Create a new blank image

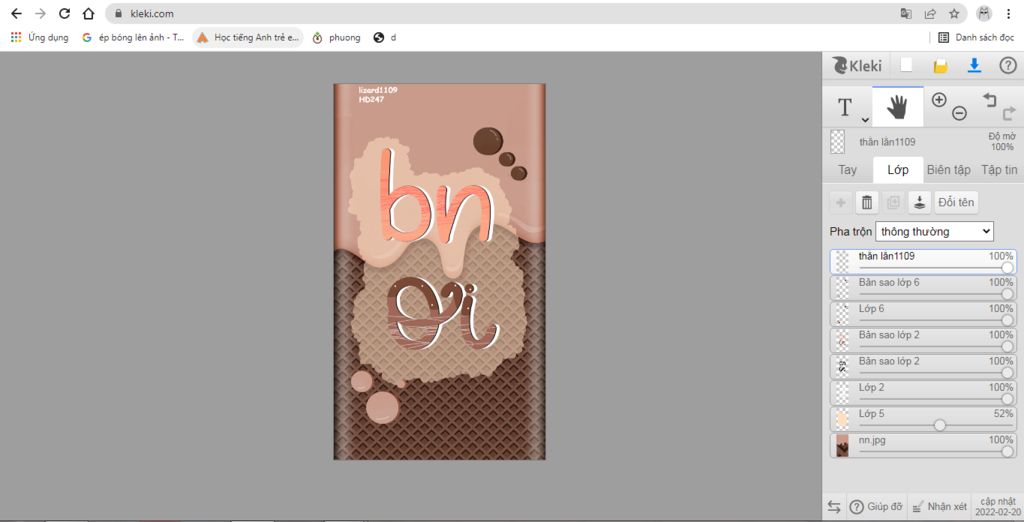(x=906, y=65)
